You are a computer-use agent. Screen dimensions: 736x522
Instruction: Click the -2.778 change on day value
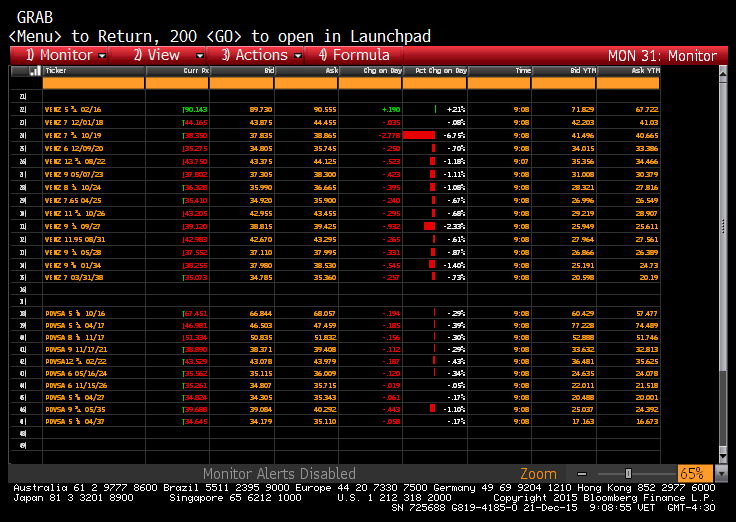tap(389, 136)
